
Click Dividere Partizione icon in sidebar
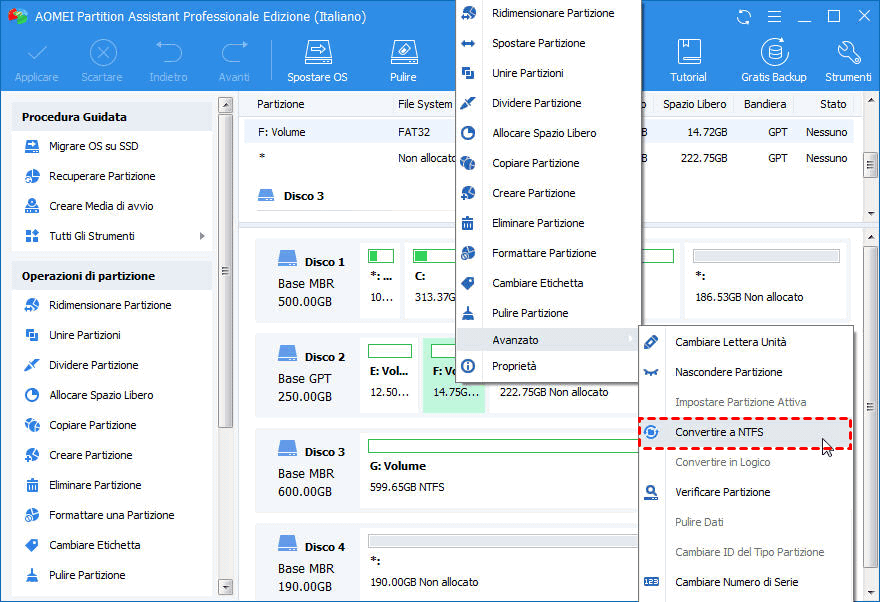(32, 365)
